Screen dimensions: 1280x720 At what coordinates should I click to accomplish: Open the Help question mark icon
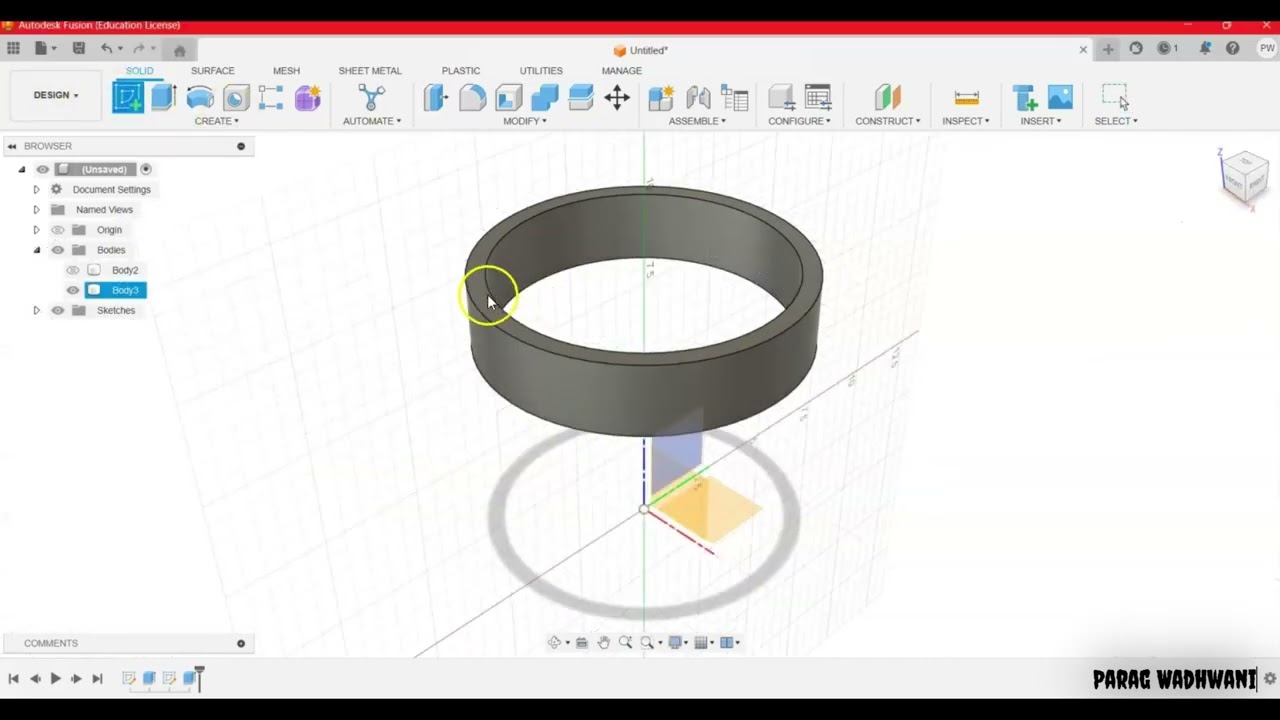tap(1233, 48)
